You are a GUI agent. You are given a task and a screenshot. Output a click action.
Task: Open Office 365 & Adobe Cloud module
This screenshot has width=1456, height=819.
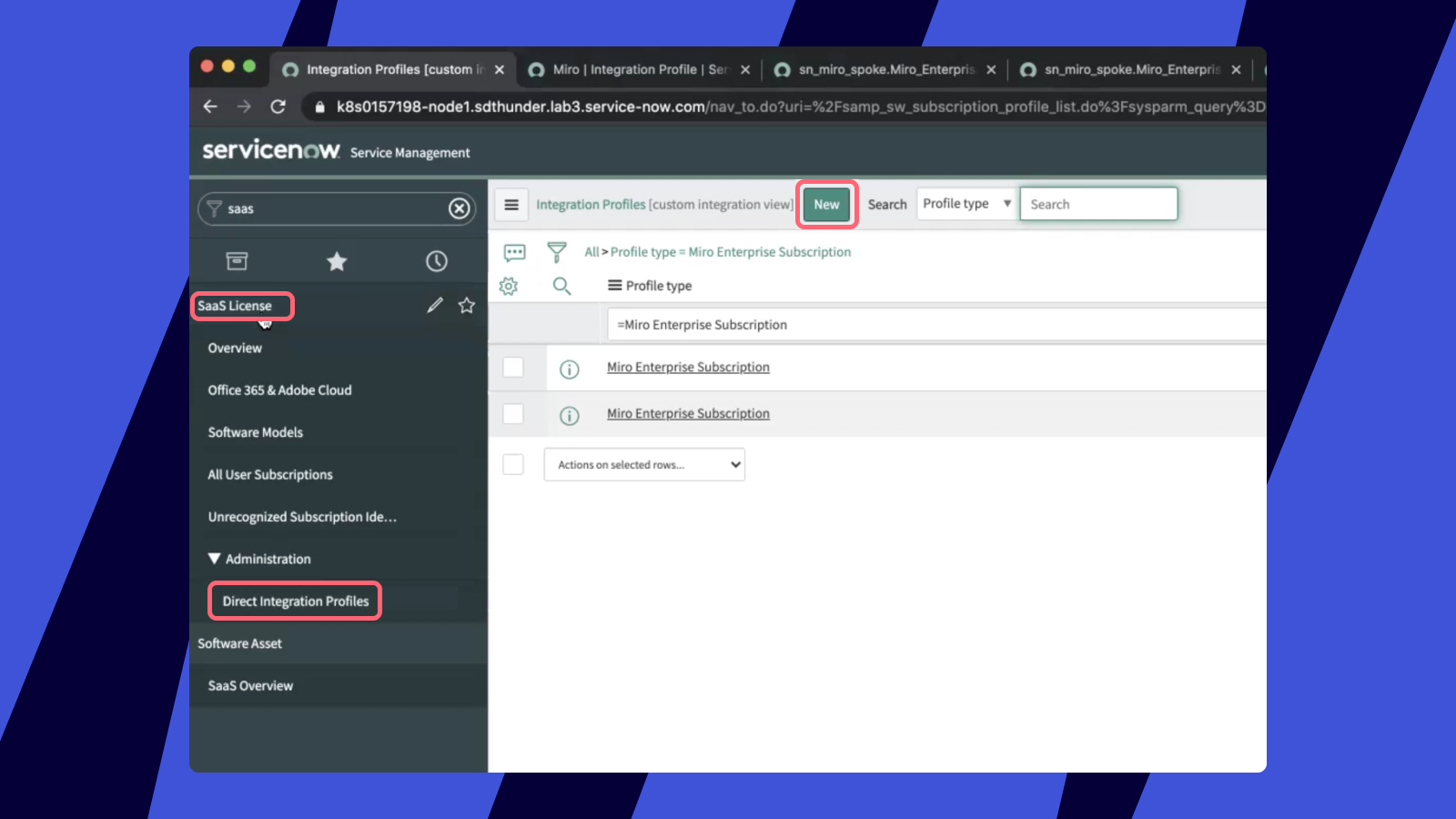[x=279, y=389]
